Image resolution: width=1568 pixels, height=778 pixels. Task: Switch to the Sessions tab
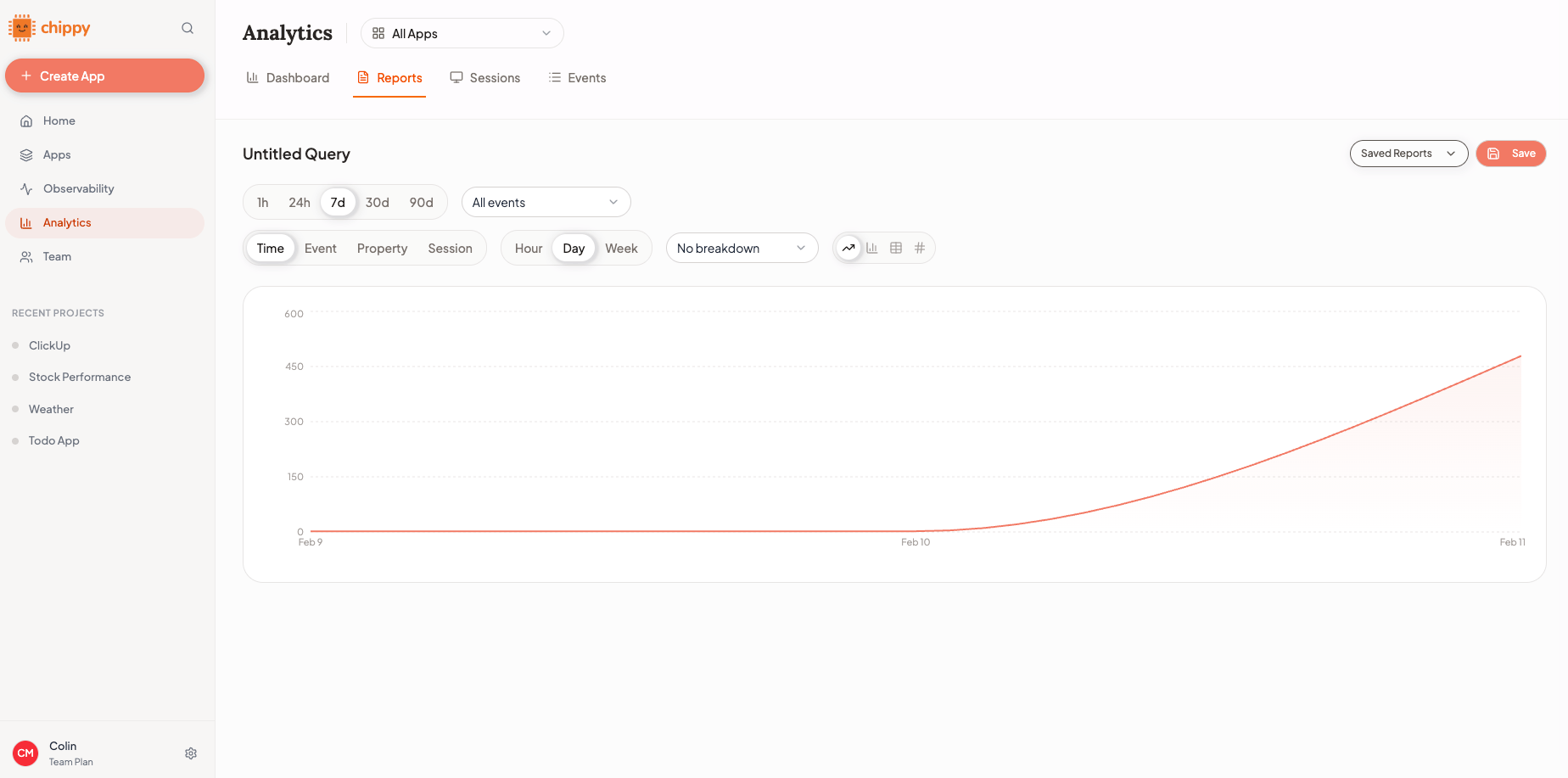(485, 78)
